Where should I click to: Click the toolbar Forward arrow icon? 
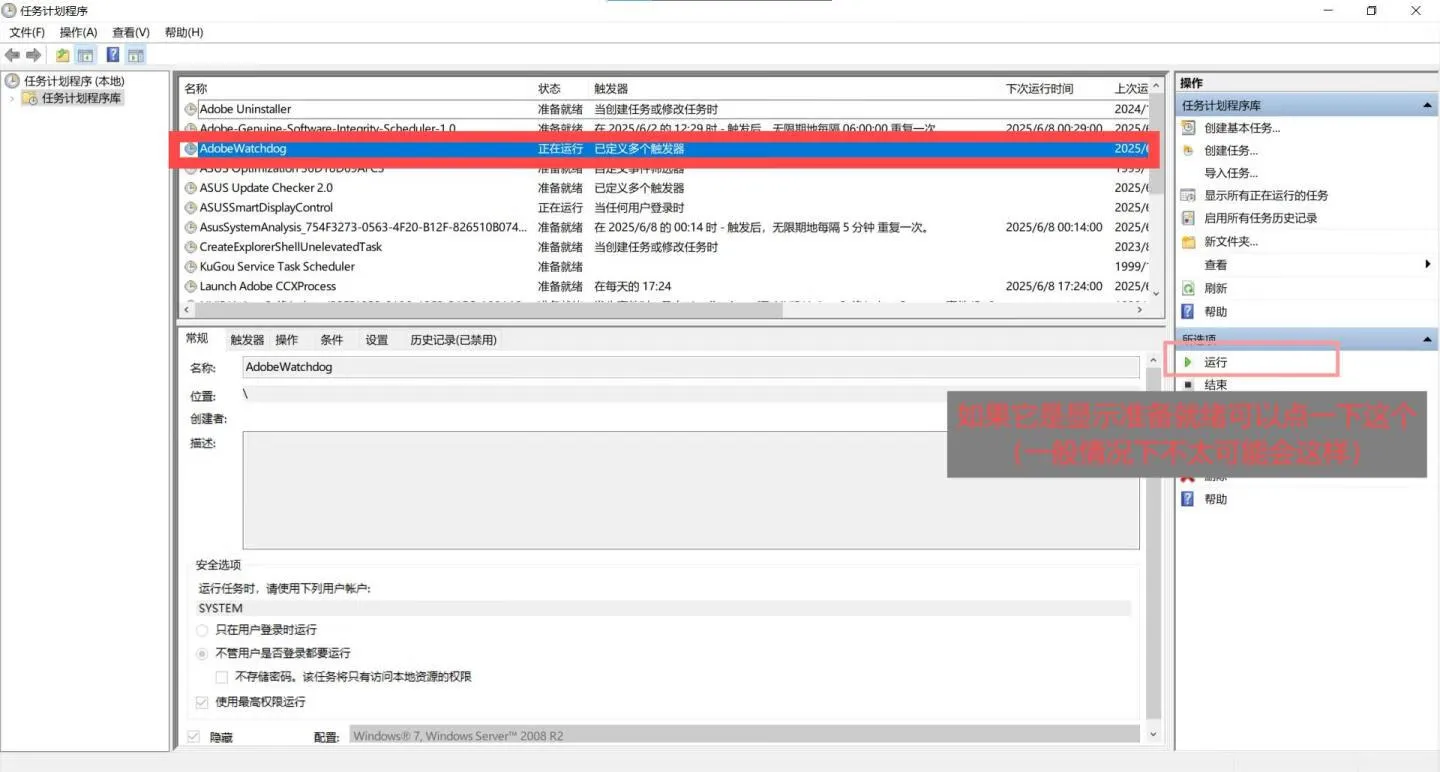point(34,55)
